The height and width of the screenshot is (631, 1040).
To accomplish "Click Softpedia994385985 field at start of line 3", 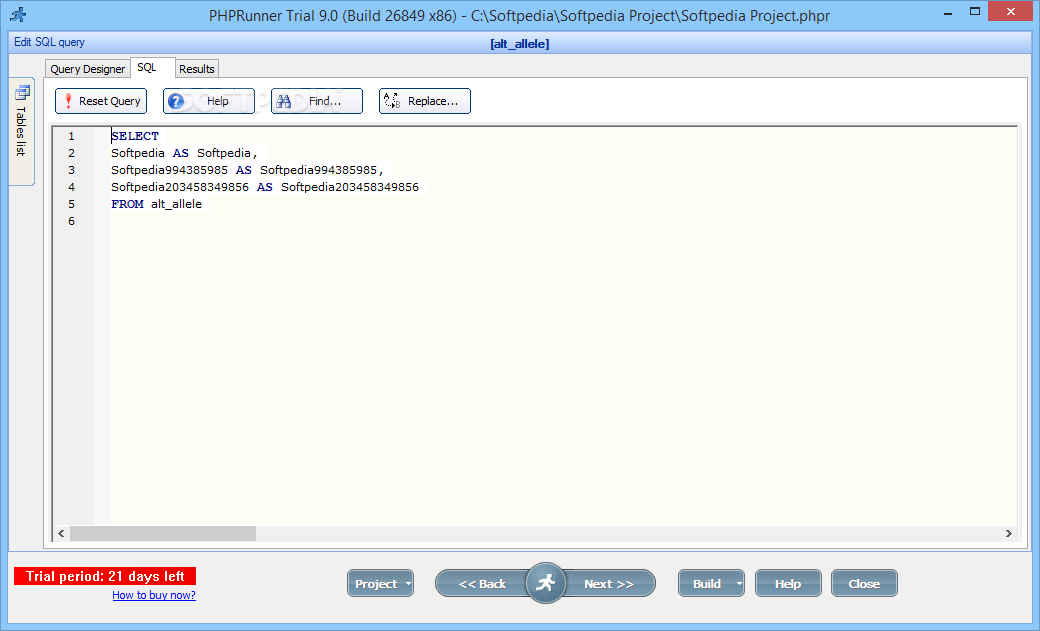I will tap(169, 170).
